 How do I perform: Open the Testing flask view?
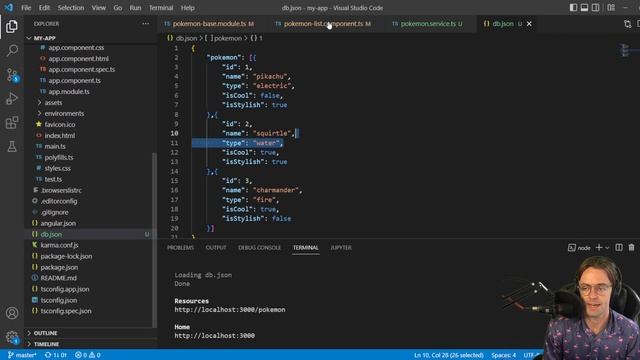click(12, 147)
